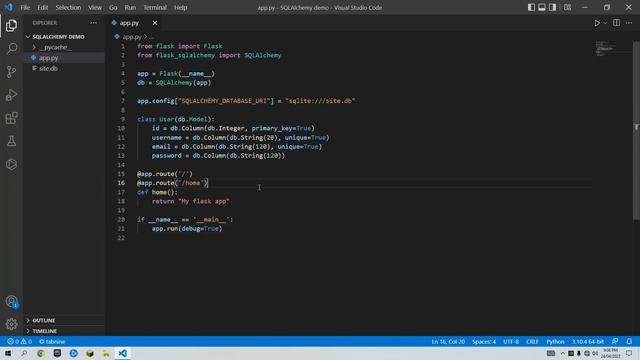The width and height of the screenshot is (640, 360).
Task: Open the Terminal menu
Action: point(155,7)
